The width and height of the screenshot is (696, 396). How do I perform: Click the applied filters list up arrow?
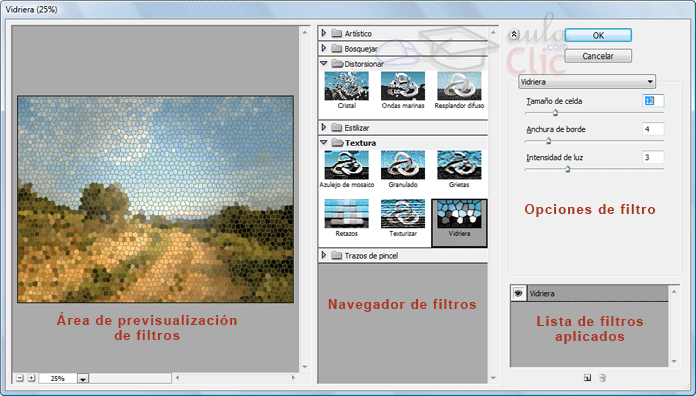pyautogui.click(x=674, y=291)
